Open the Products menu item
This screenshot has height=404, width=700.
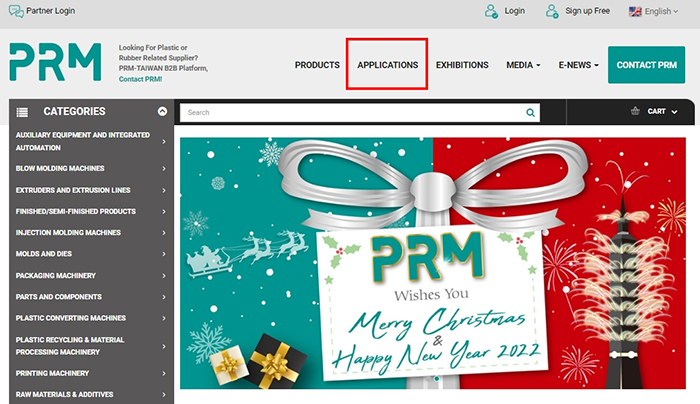tap(317, 65)
